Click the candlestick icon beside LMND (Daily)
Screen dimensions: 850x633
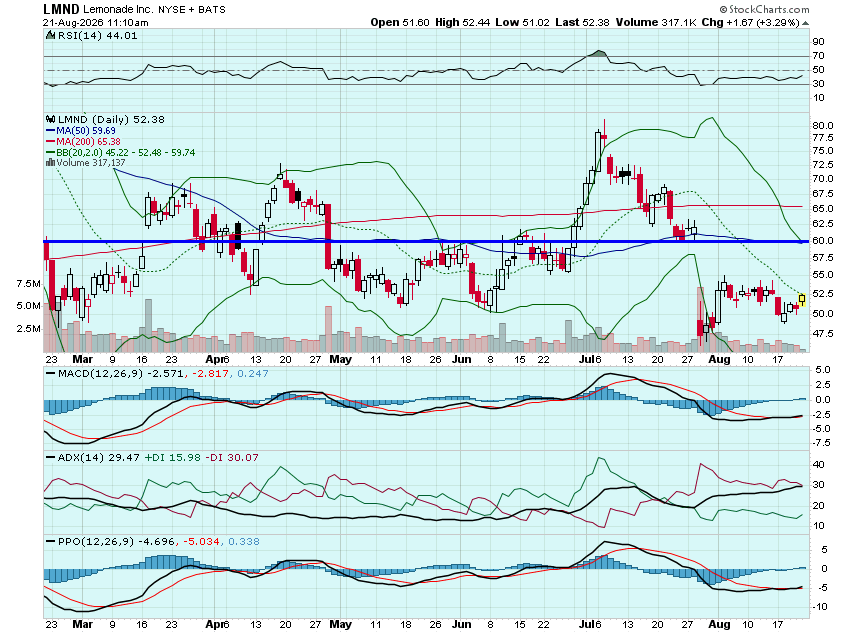(x=50, y=119)
